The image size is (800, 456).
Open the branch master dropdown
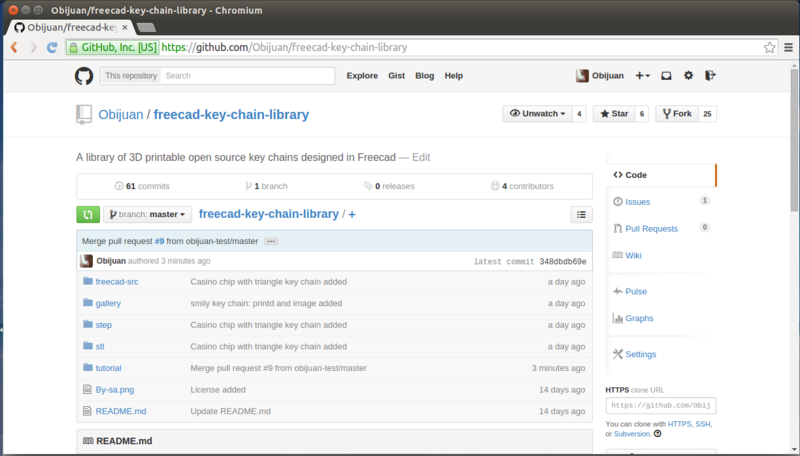(x=148, y=214)
